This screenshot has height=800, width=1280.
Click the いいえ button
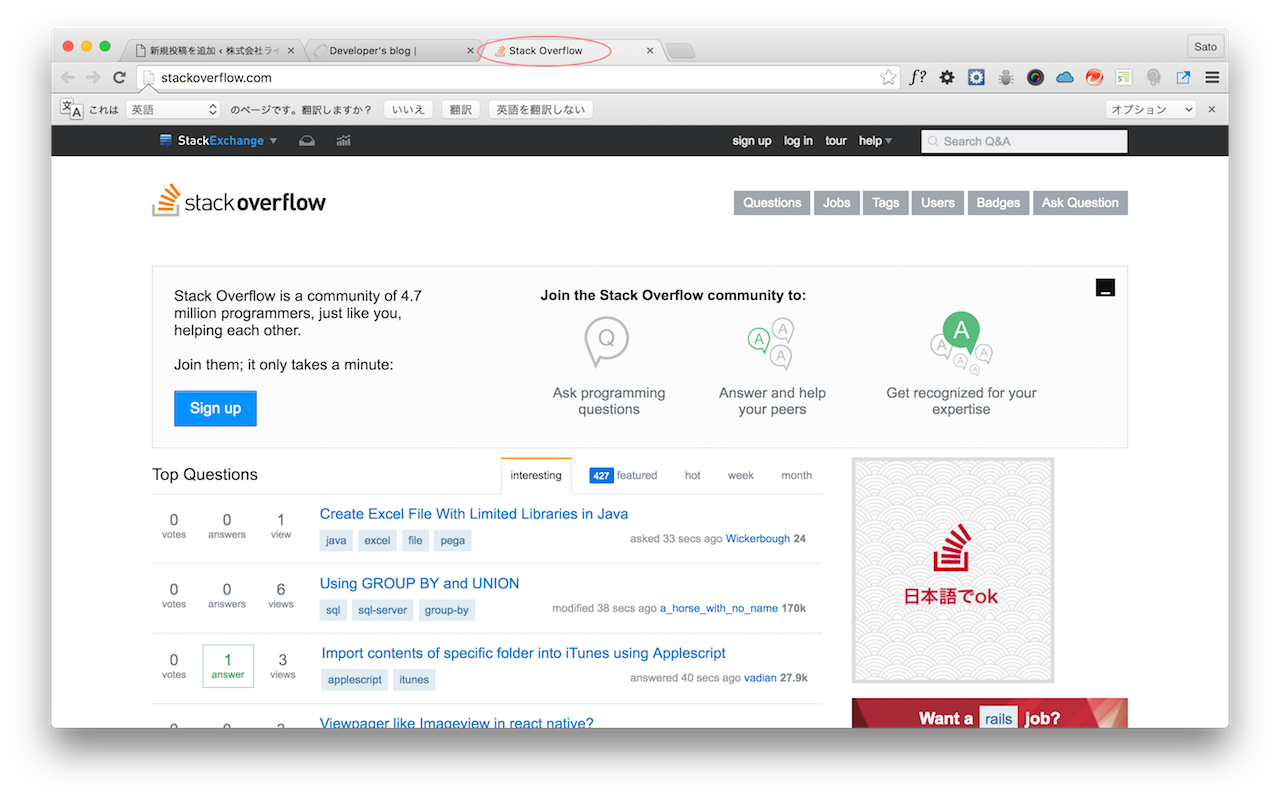coord(408,109)
